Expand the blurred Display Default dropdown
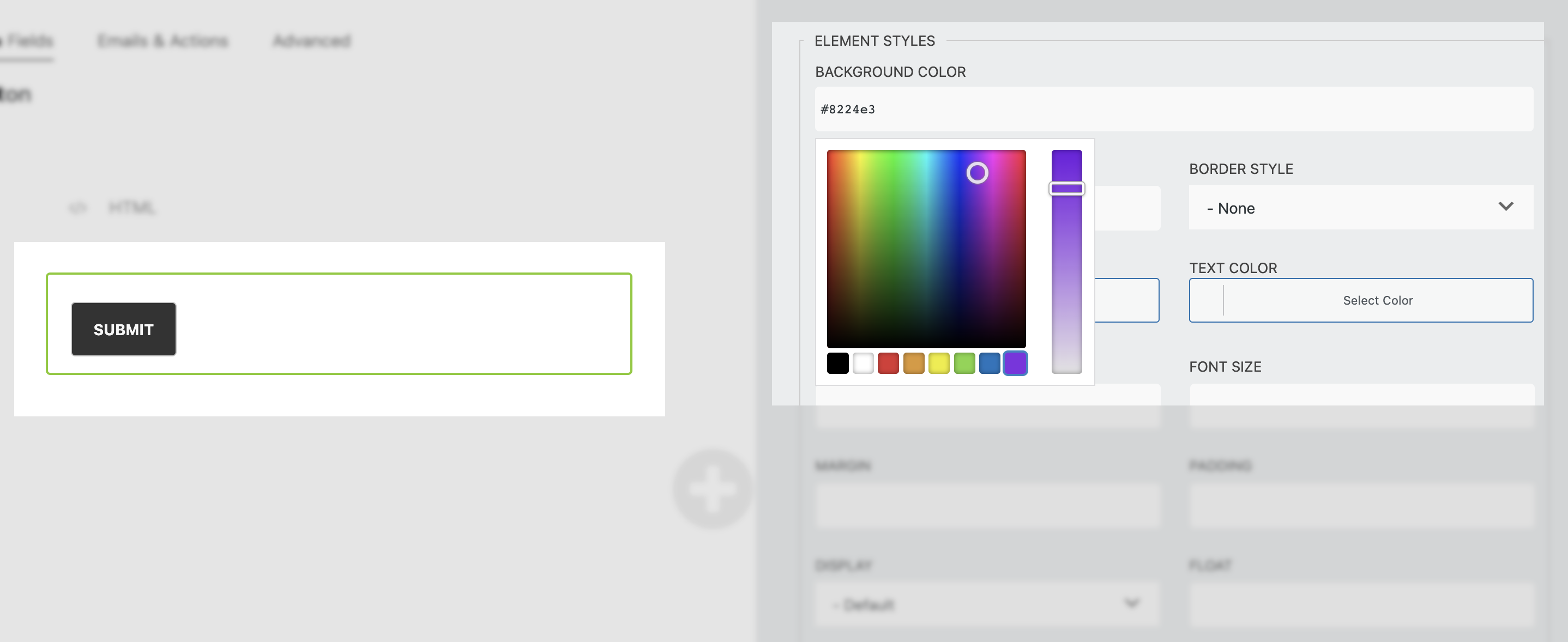This screenshot has height=642, width=1568. point(987,604)
